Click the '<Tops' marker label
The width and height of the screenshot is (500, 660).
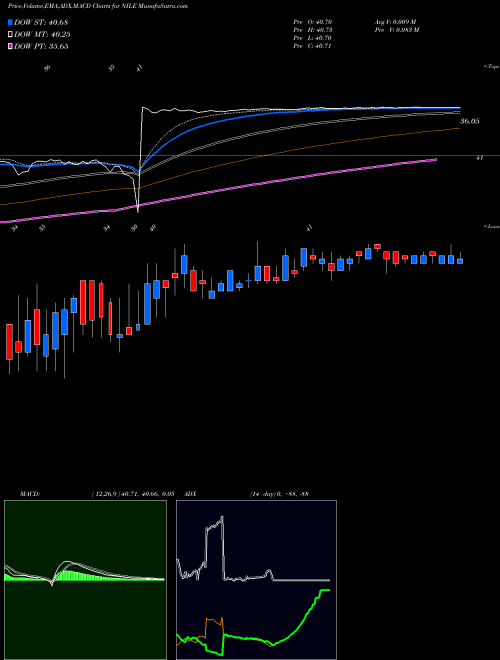pos(492,67)
